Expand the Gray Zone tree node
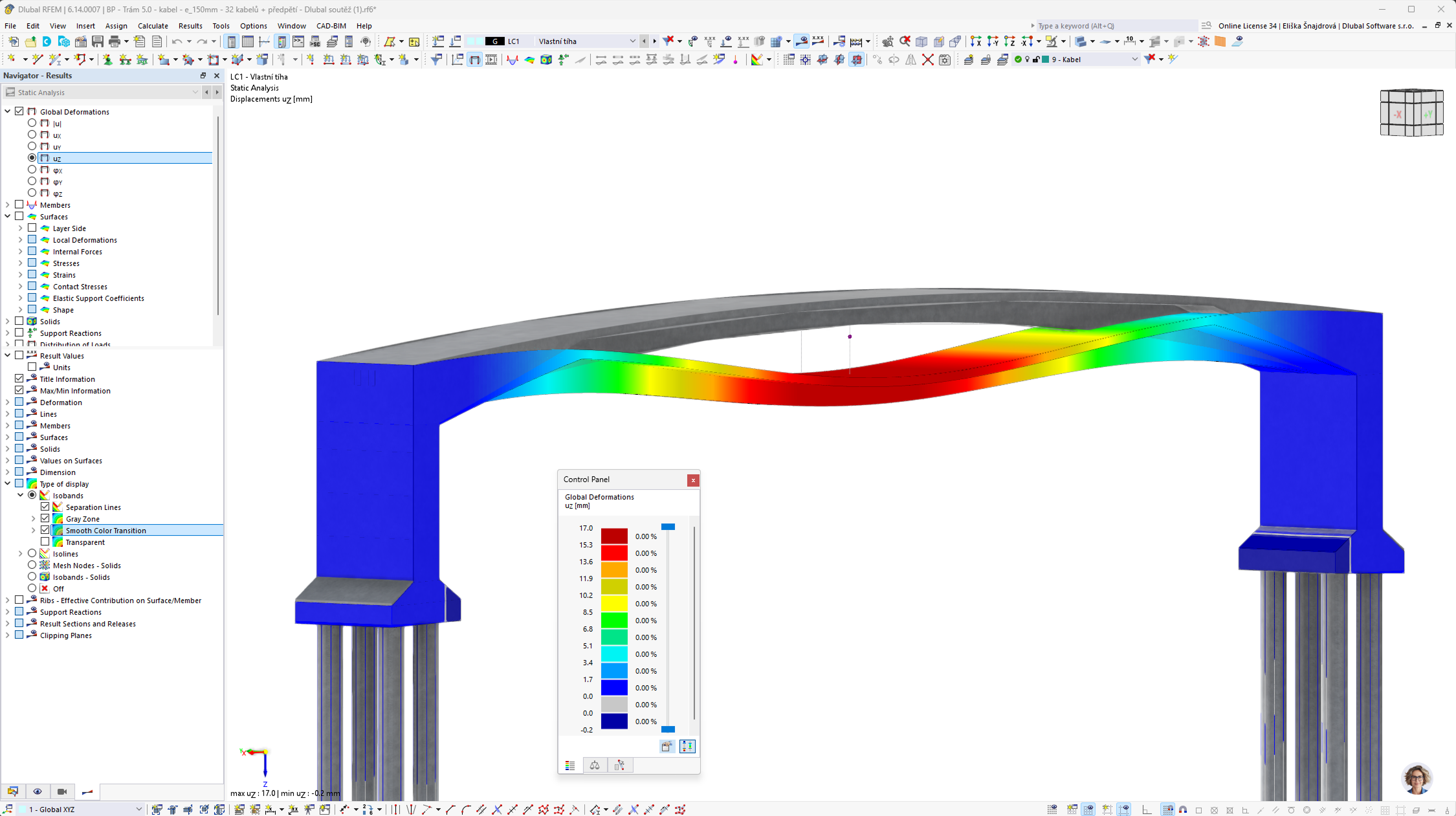The width and height of the screenshot is (1456, 816). [33, 518]
